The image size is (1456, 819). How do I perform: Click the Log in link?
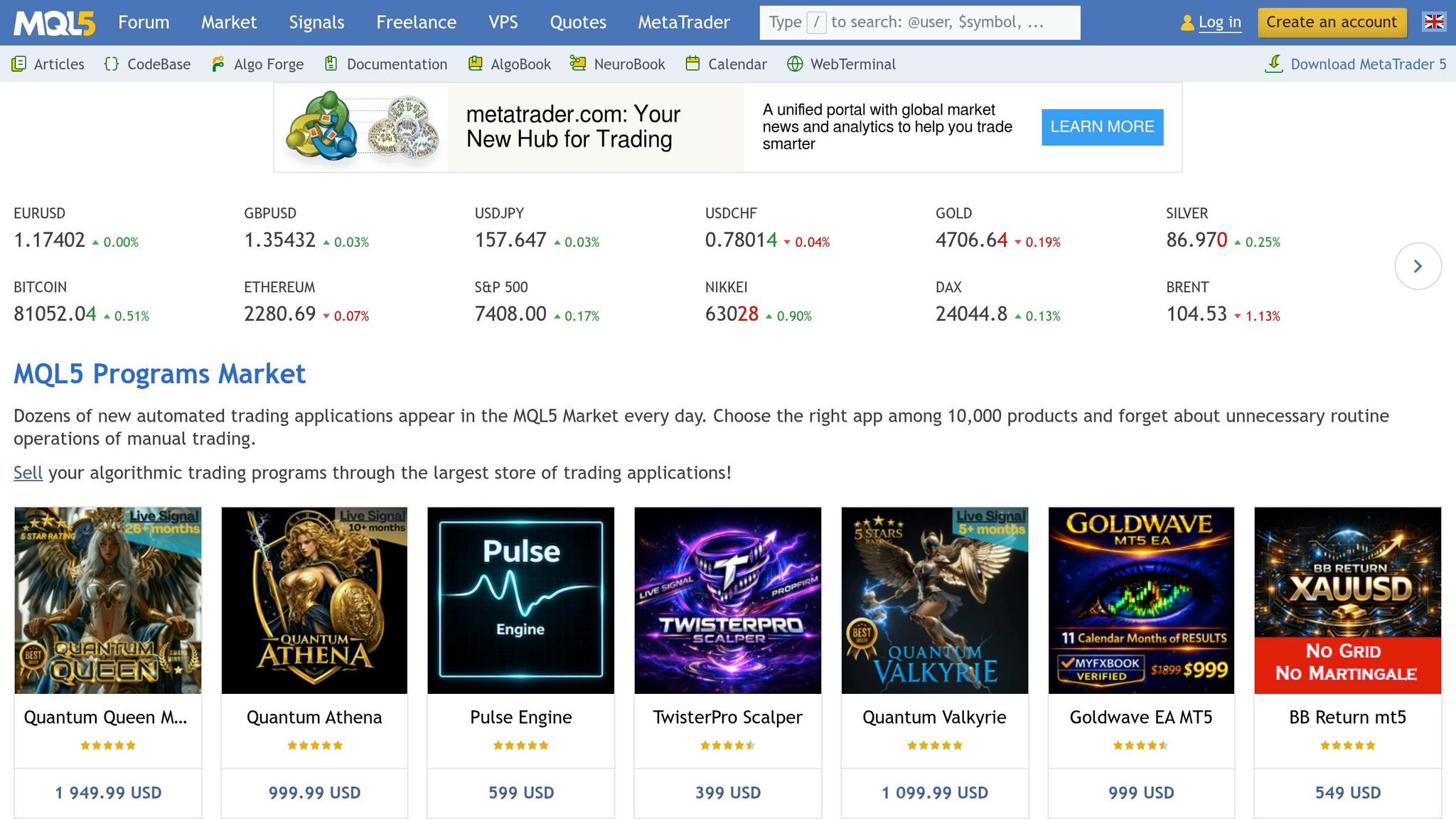[1220, 23]
